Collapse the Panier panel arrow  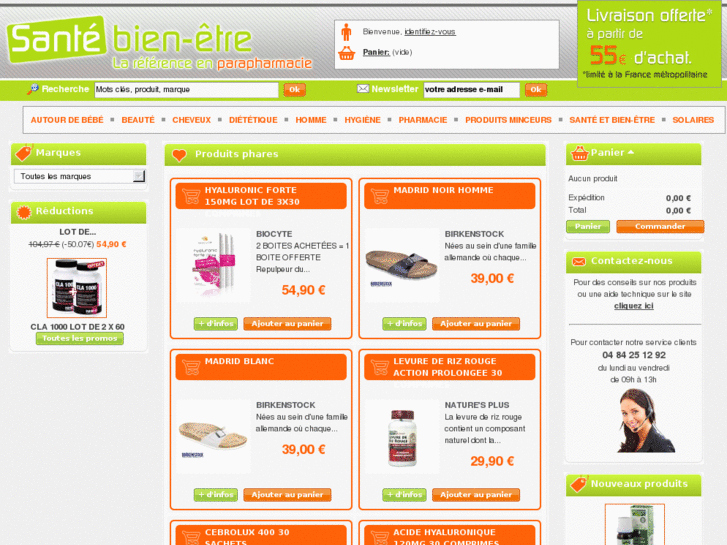[x=631, y=152]
